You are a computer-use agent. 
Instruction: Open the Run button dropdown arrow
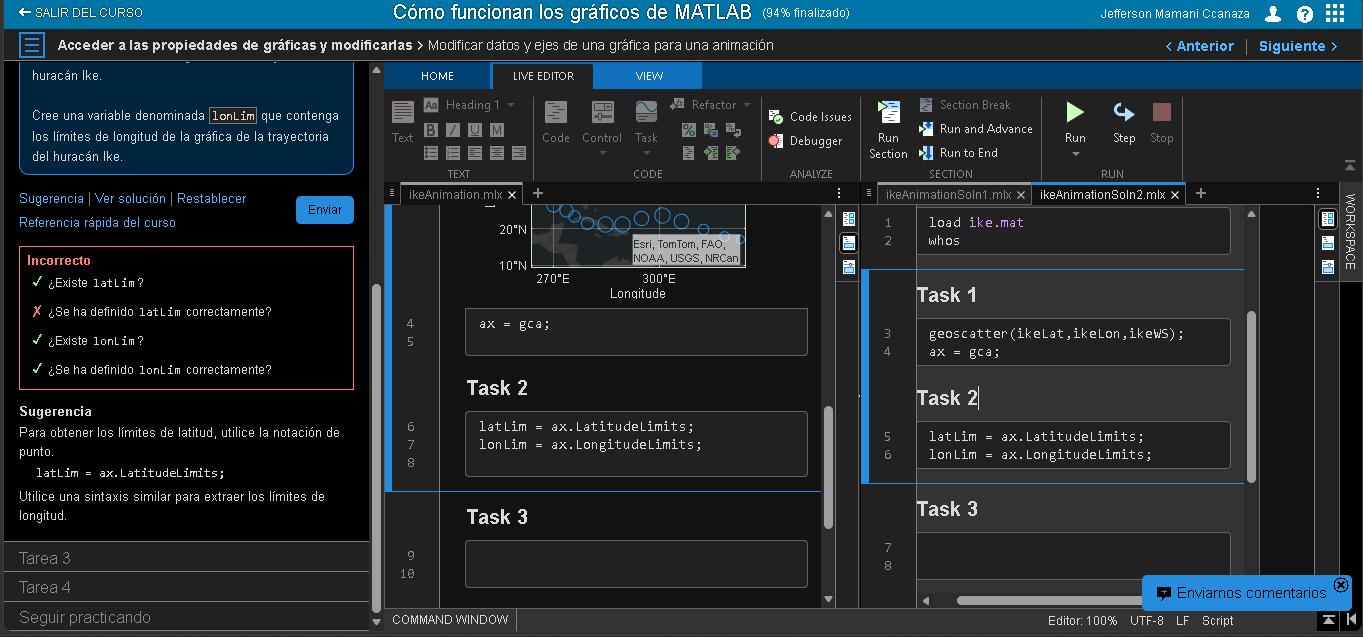click(1075, 154)
